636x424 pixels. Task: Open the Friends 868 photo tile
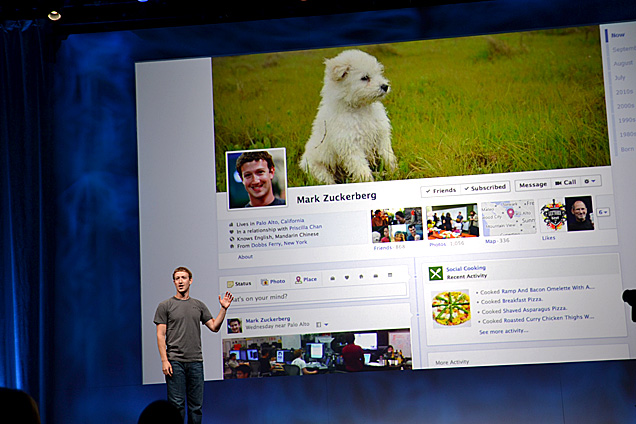[397, 225]
